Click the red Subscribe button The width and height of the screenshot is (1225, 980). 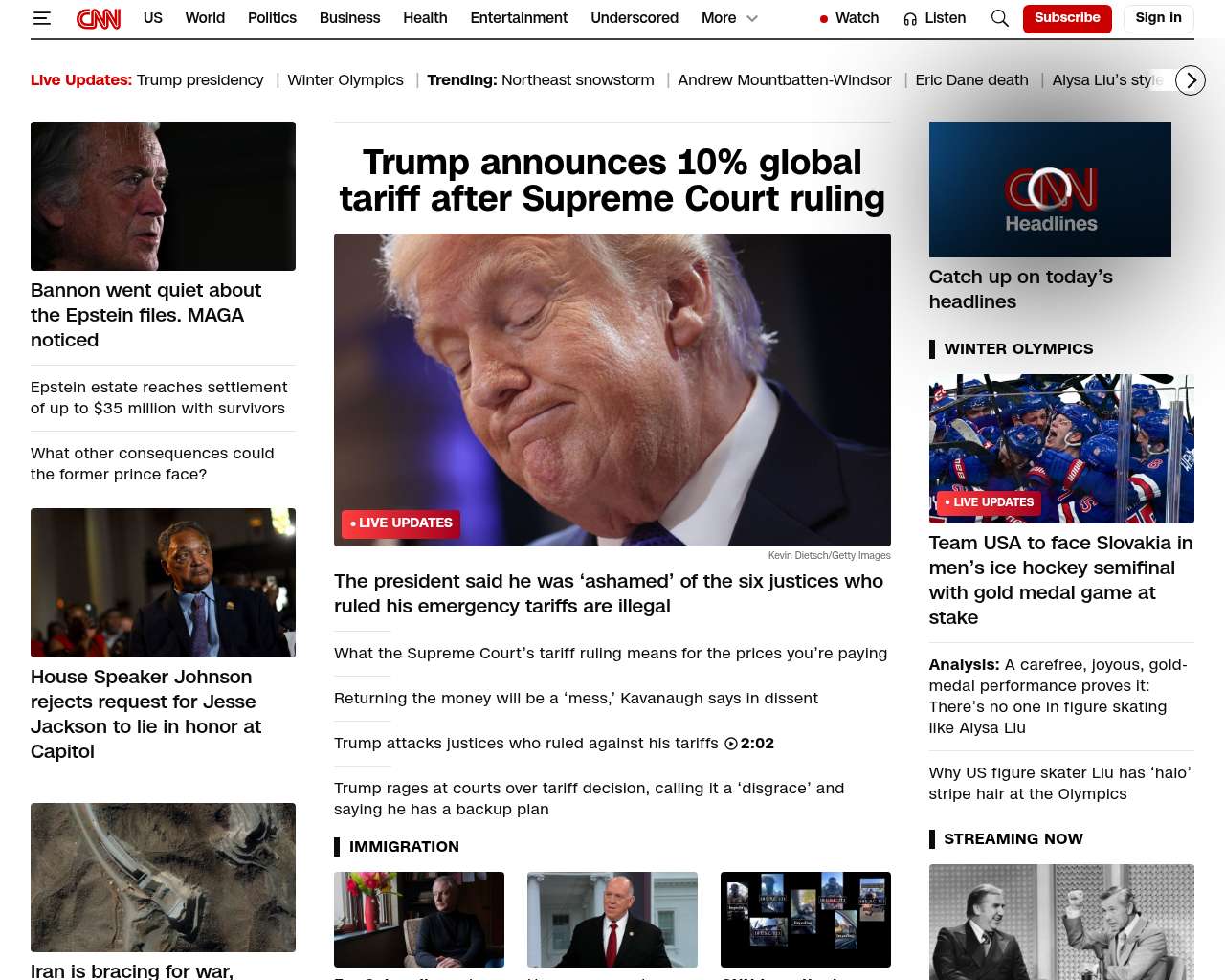coord(1067,18)
